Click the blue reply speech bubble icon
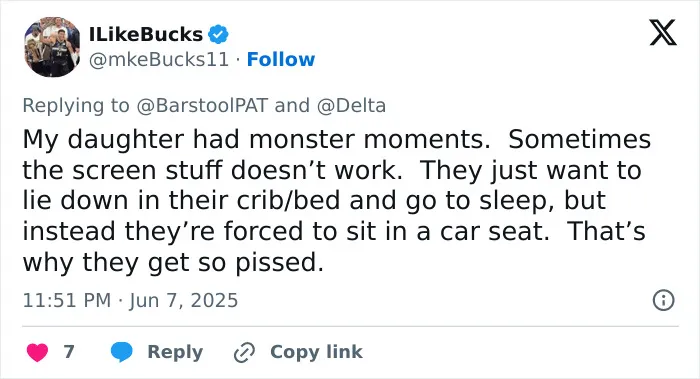 [x=121, y=352]
